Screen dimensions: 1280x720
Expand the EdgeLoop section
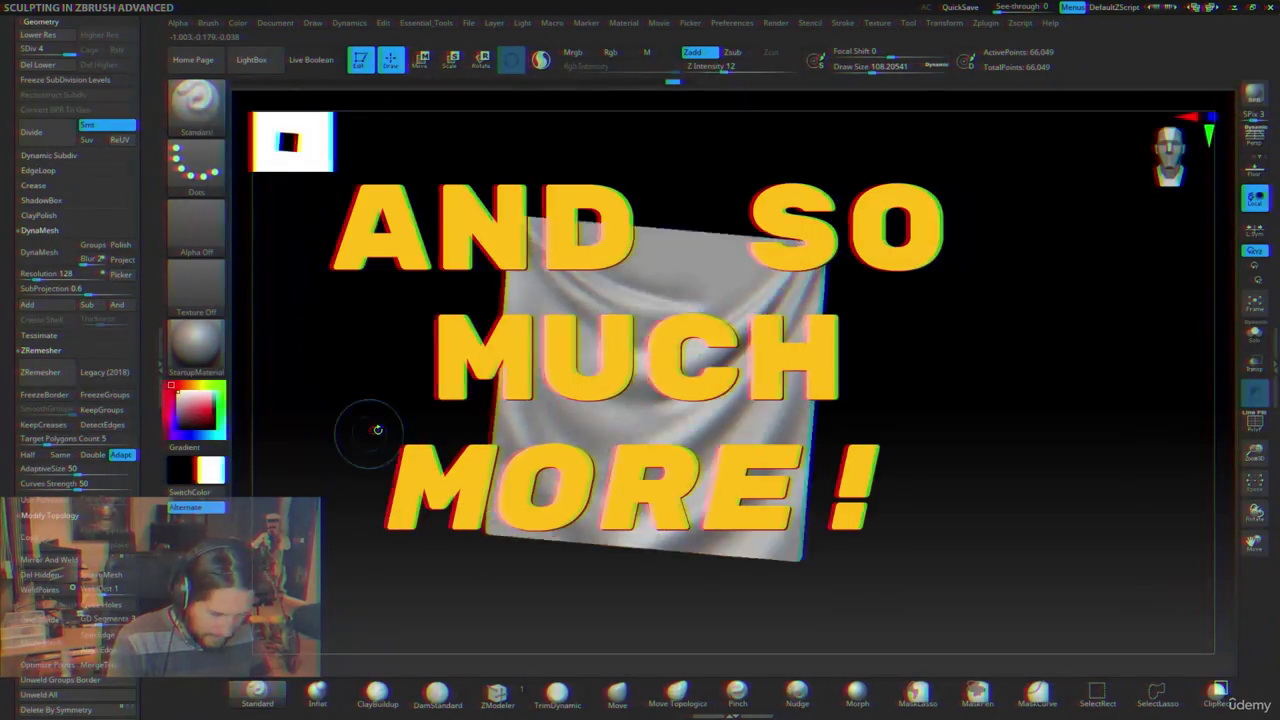(38, 170)
